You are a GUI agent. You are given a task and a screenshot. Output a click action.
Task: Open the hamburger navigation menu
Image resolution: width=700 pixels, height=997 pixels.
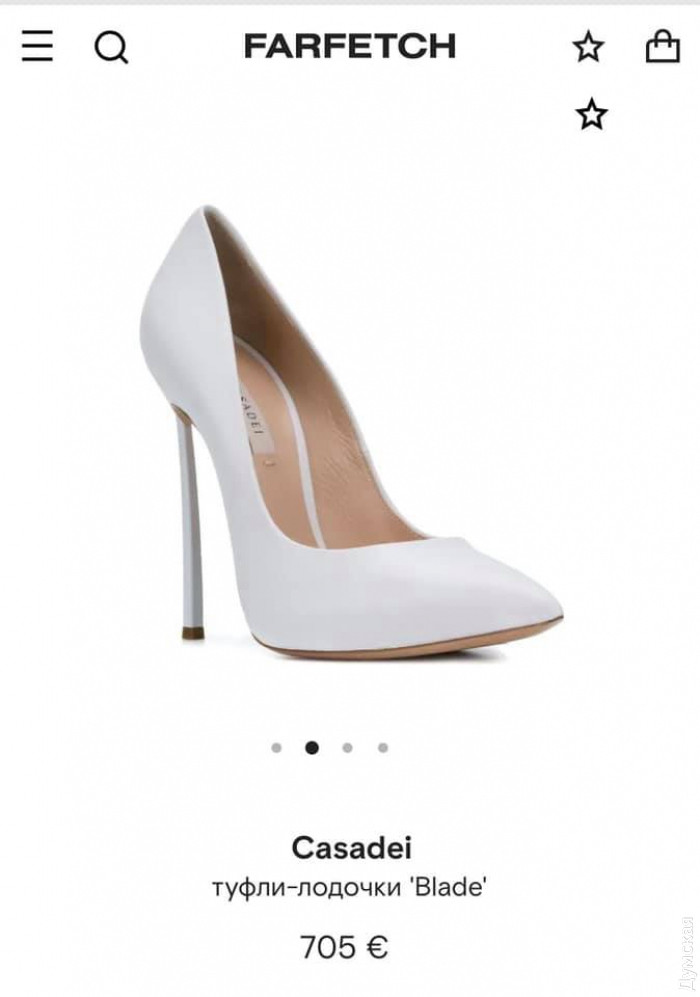(38, 46)
